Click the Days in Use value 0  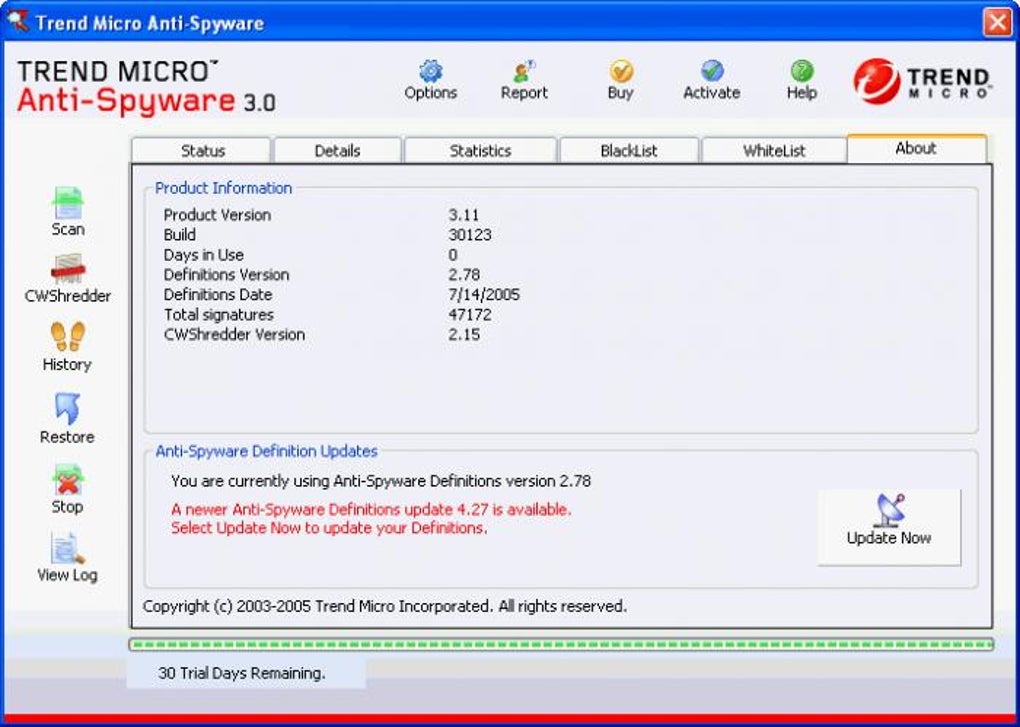[453, 255]
